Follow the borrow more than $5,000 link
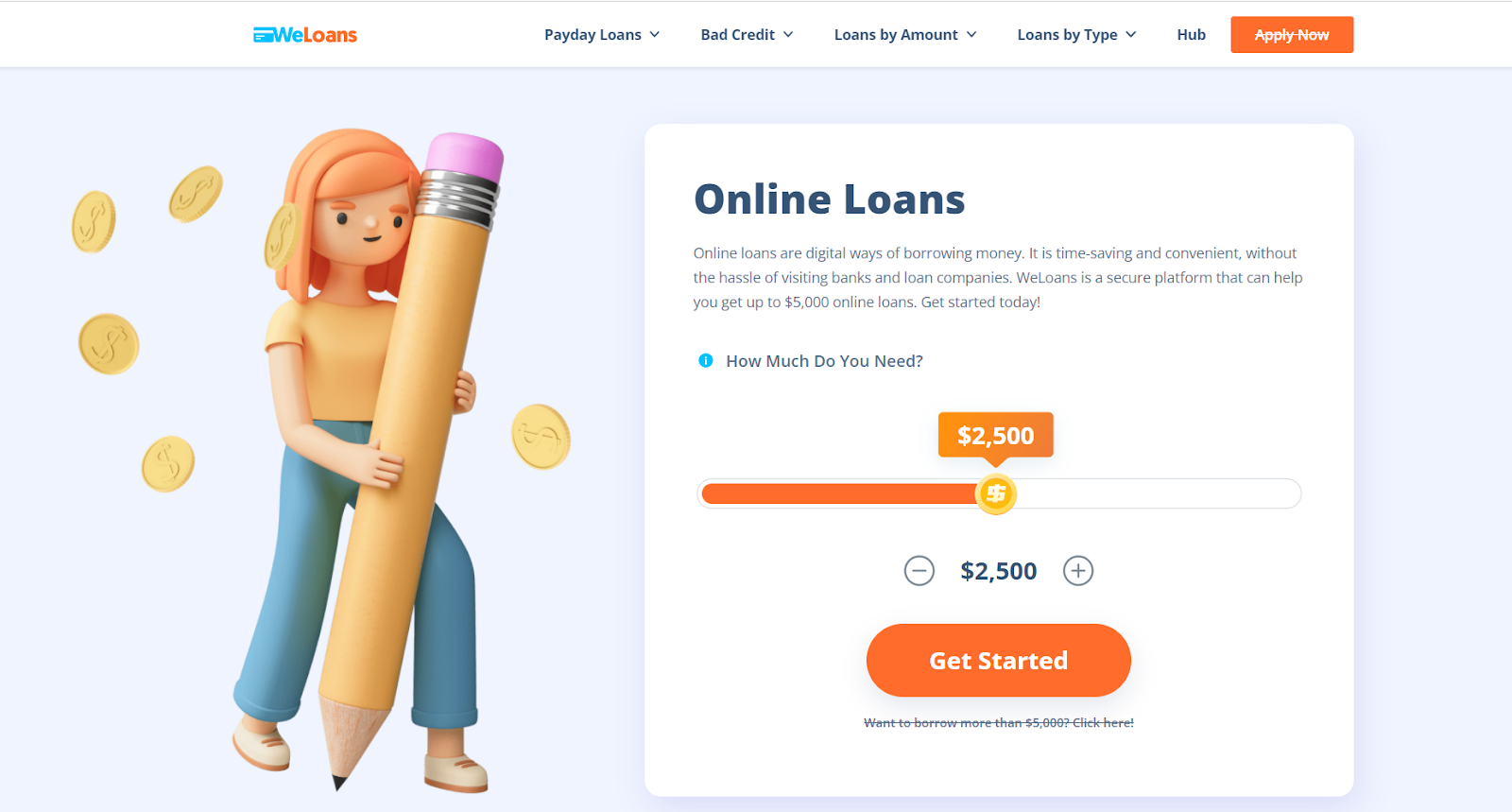This screenshot has height=812, width=1512. [x=998, y=722]
